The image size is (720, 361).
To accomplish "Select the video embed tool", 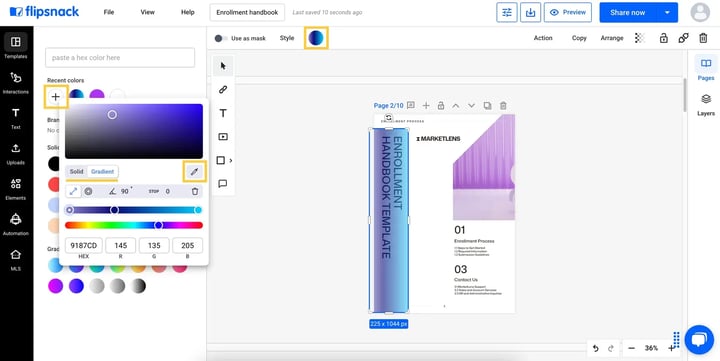I will coord(223,136).
